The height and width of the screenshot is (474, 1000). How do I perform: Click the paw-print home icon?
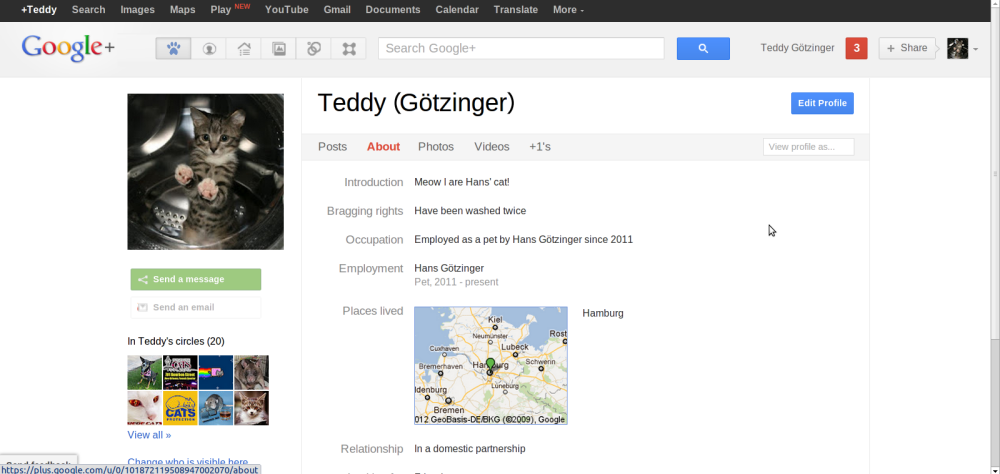click(x=173, y=48)
